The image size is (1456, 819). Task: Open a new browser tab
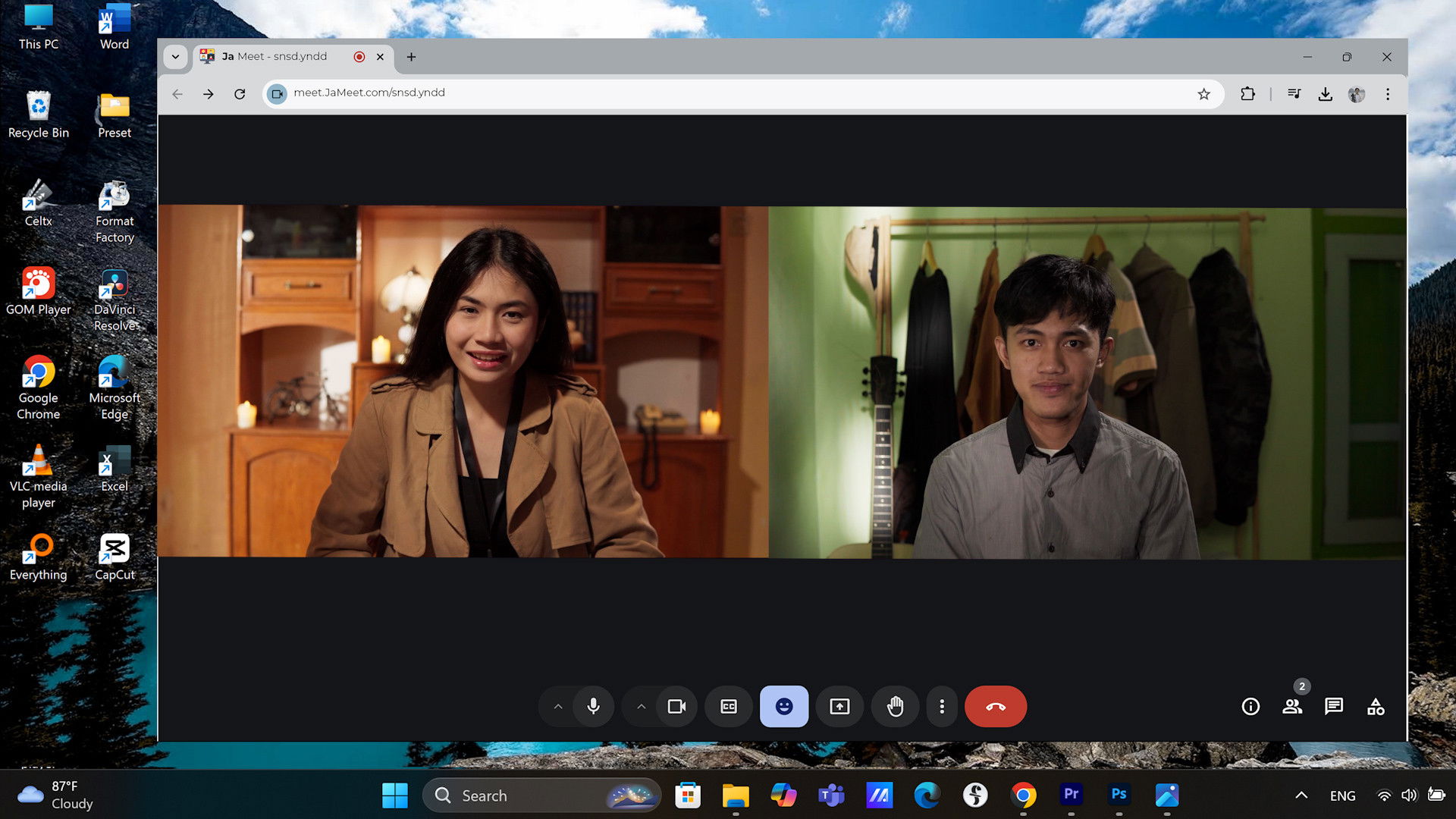[x=411, y=57]
